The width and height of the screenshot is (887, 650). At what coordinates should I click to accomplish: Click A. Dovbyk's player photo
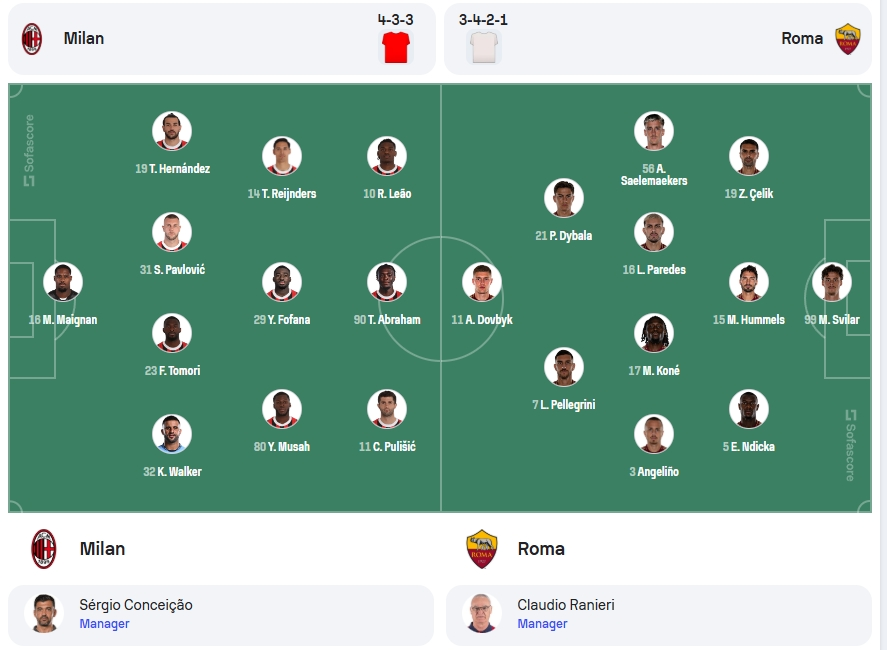(x=482, y=282)
